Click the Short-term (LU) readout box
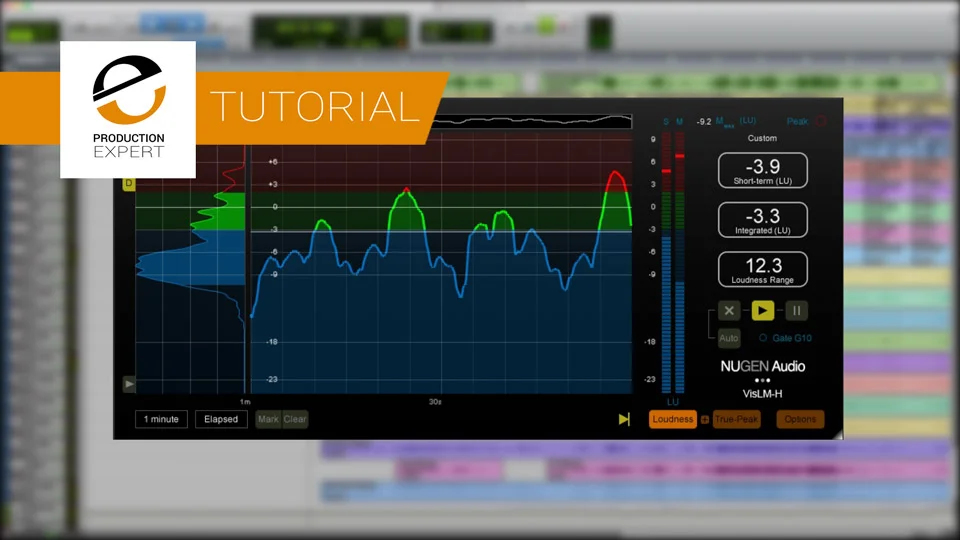Viewport: 960px width, 540px height. (762, 170)
